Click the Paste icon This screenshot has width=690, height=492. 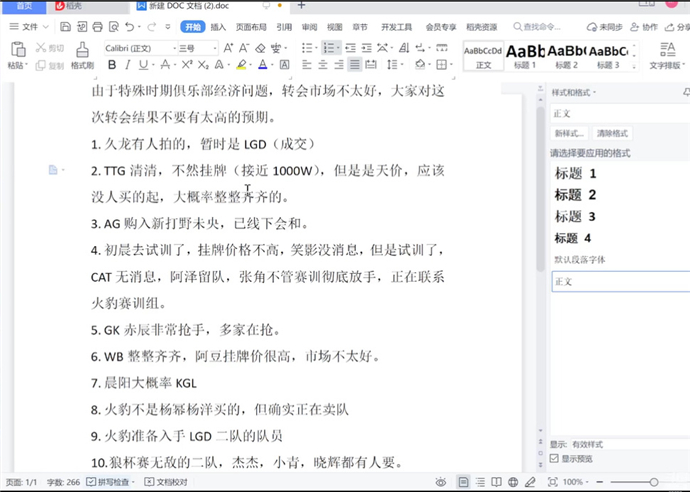[x=18, y=49]
